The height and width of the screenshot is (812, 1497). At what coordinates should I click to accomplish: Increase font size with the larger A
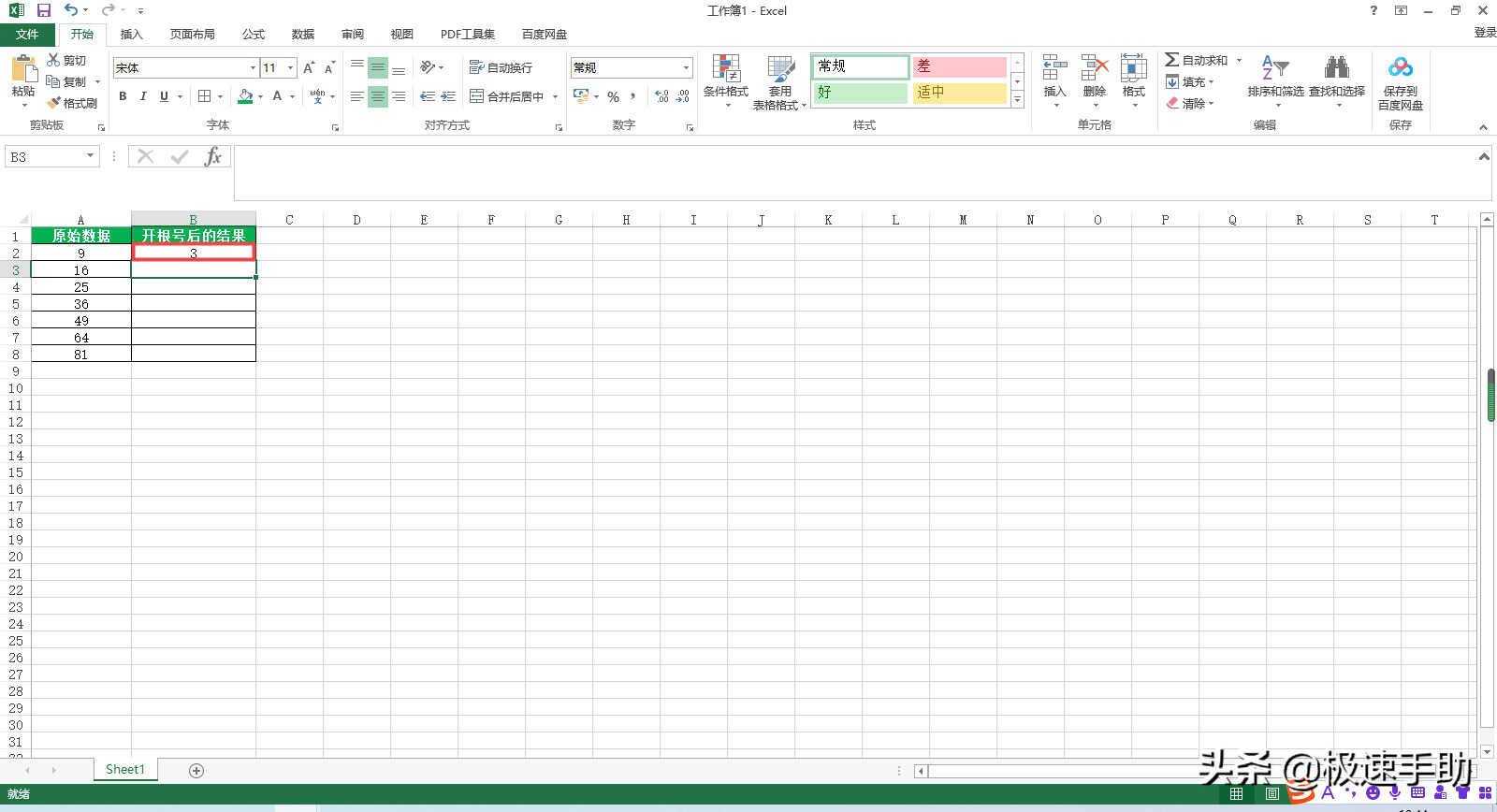pyautogui.click(x=309, y=67)
